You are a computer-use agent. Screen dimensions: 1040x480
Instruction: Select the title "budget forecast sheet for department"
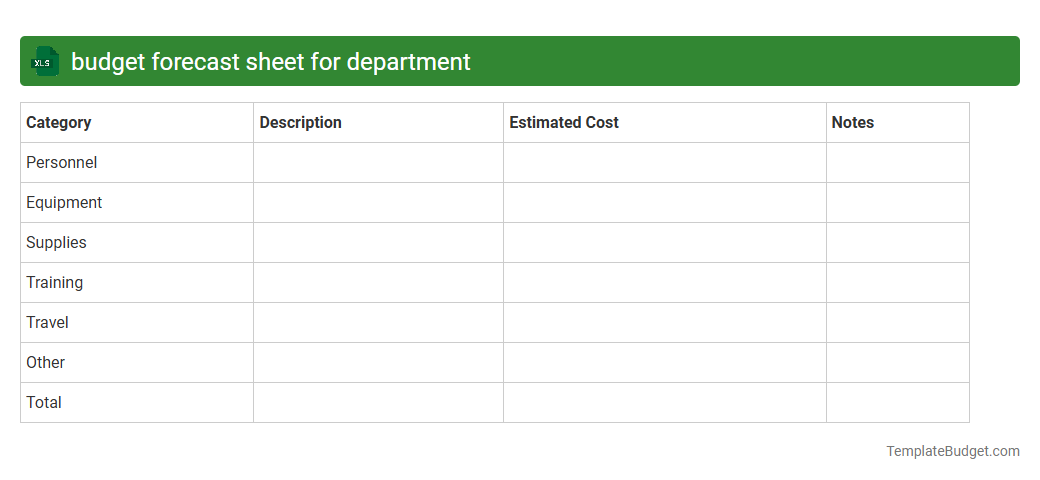pos(271,61)
